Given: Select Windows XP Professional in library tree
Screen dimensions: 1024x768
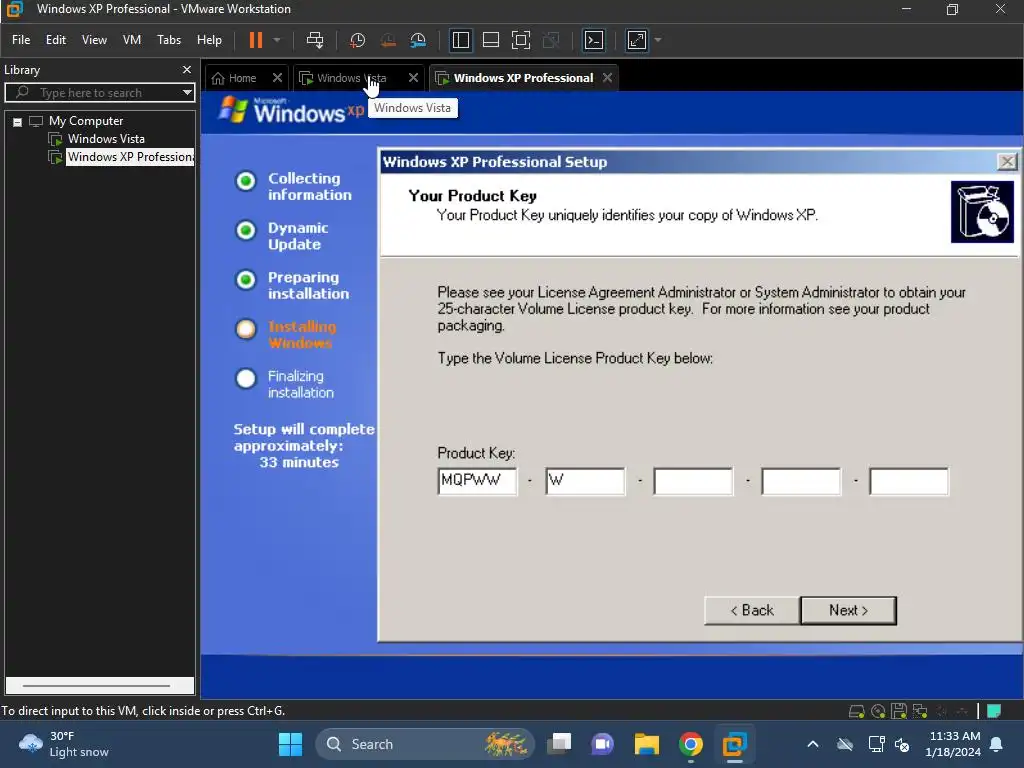Looking at the screenshot, I should pyautogui.click(x=129, y=157).
